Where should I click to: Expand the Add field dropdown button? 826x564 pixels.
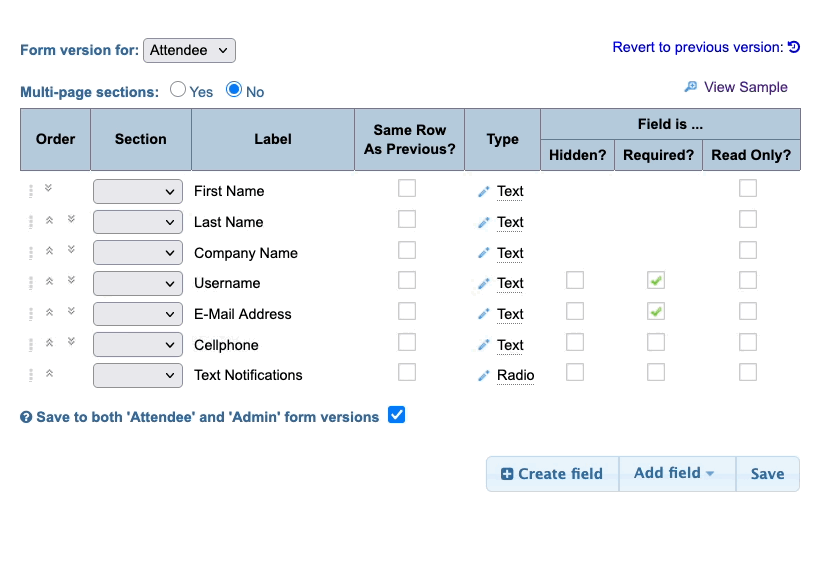point(676,473)
